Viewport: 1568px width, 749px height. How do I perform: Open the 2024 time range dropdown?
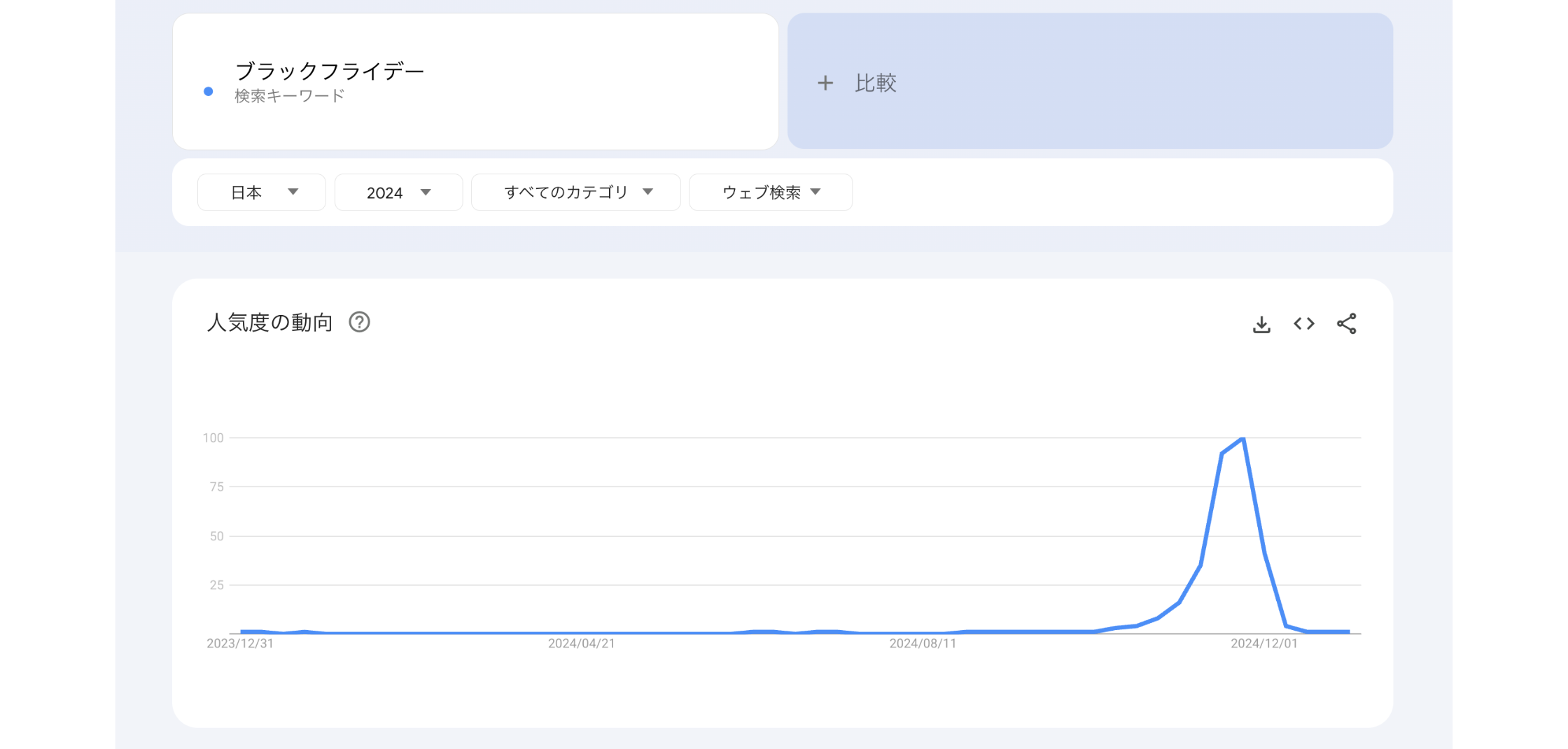coord(398,192)
